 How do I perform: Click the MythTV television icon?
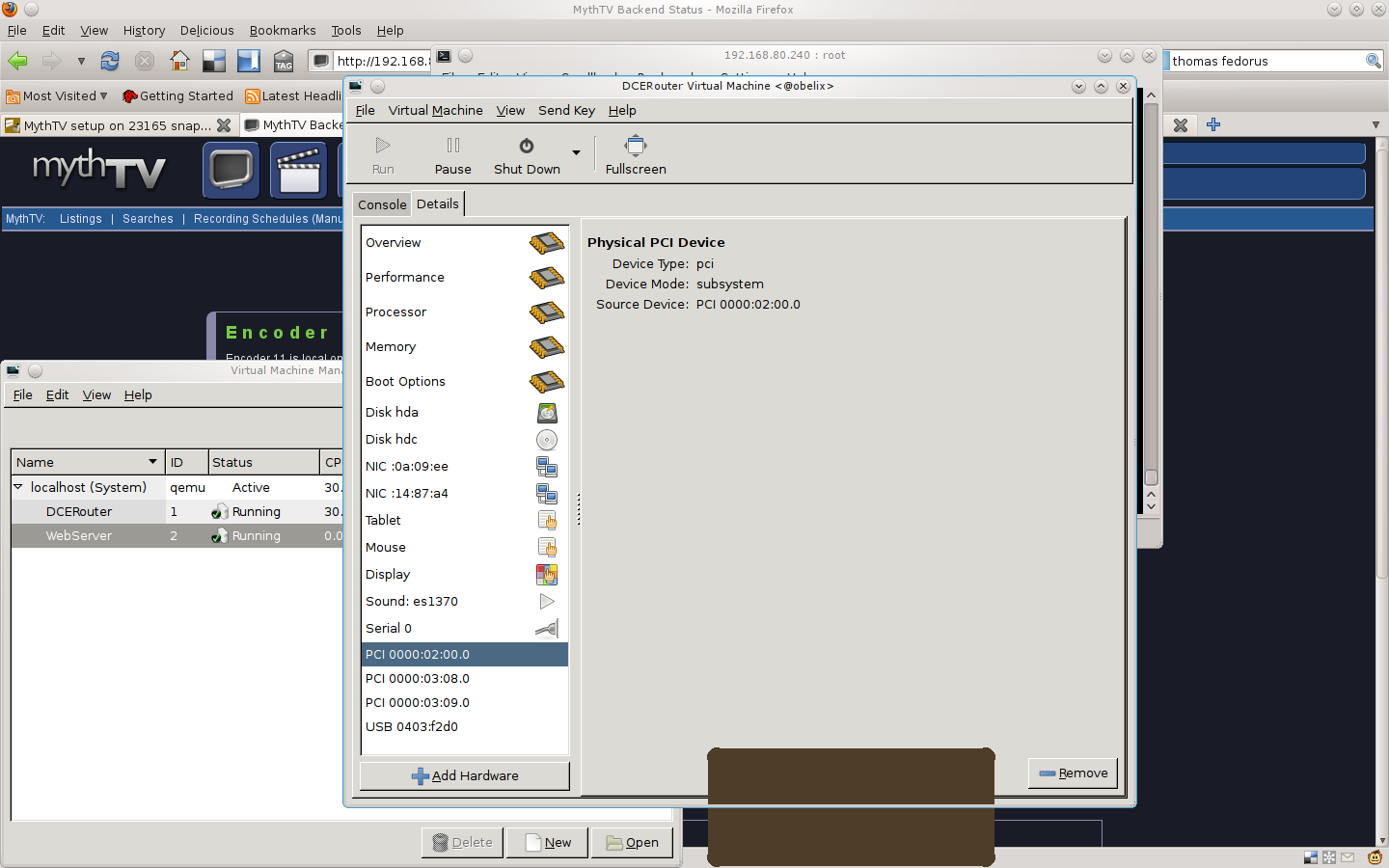pyautogui.click(x=231, y=171)
